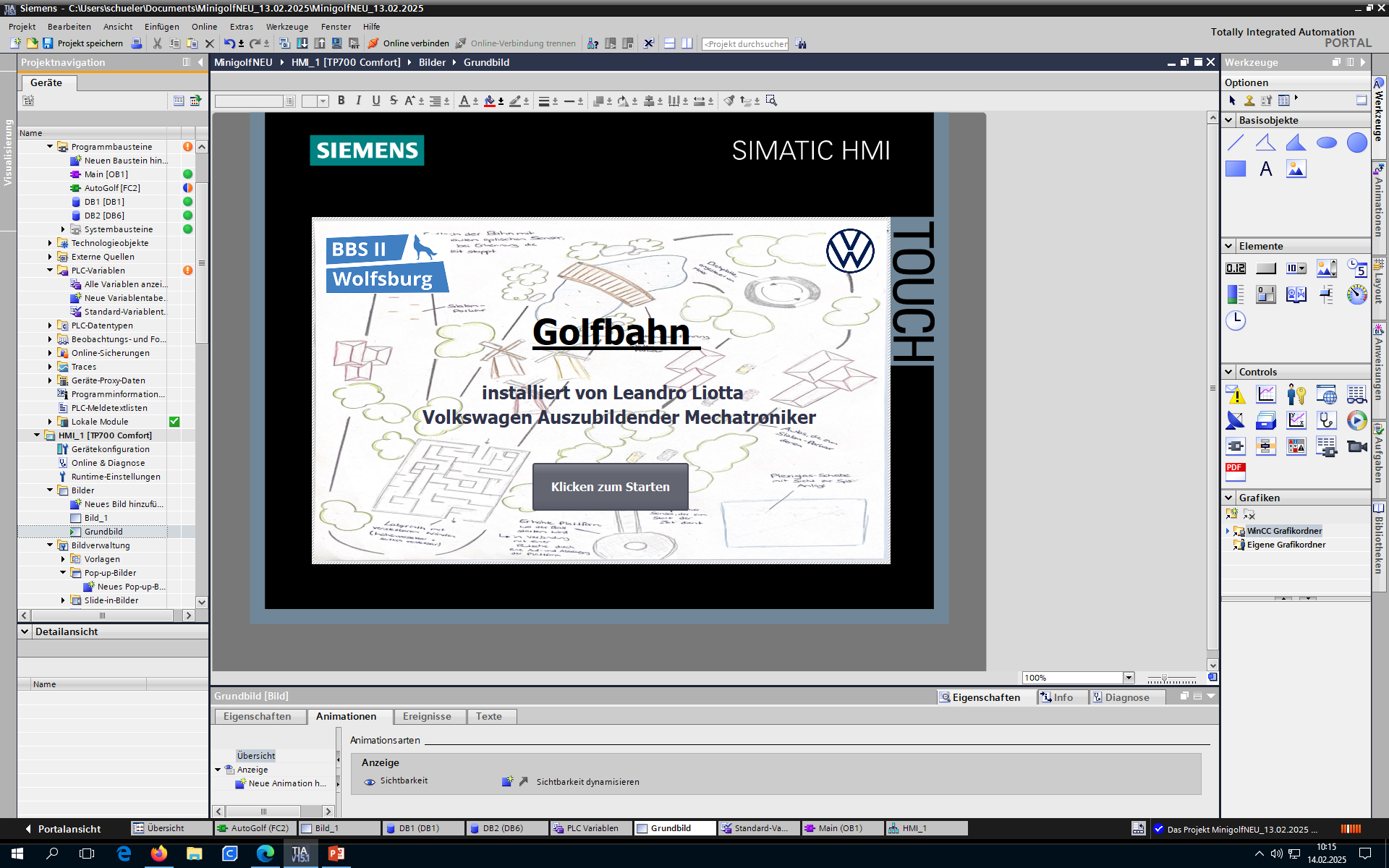Open the Extras menu
The width and height of the screenshot is (1389, 868).
(x=241, y=27)
